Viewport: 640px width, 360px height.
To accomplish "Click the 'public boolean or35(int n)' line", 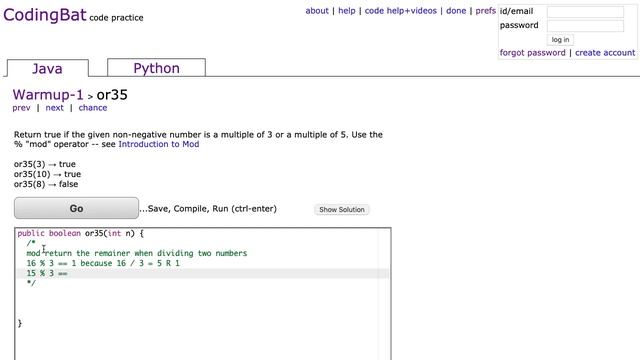I will (x=80, y=233).
